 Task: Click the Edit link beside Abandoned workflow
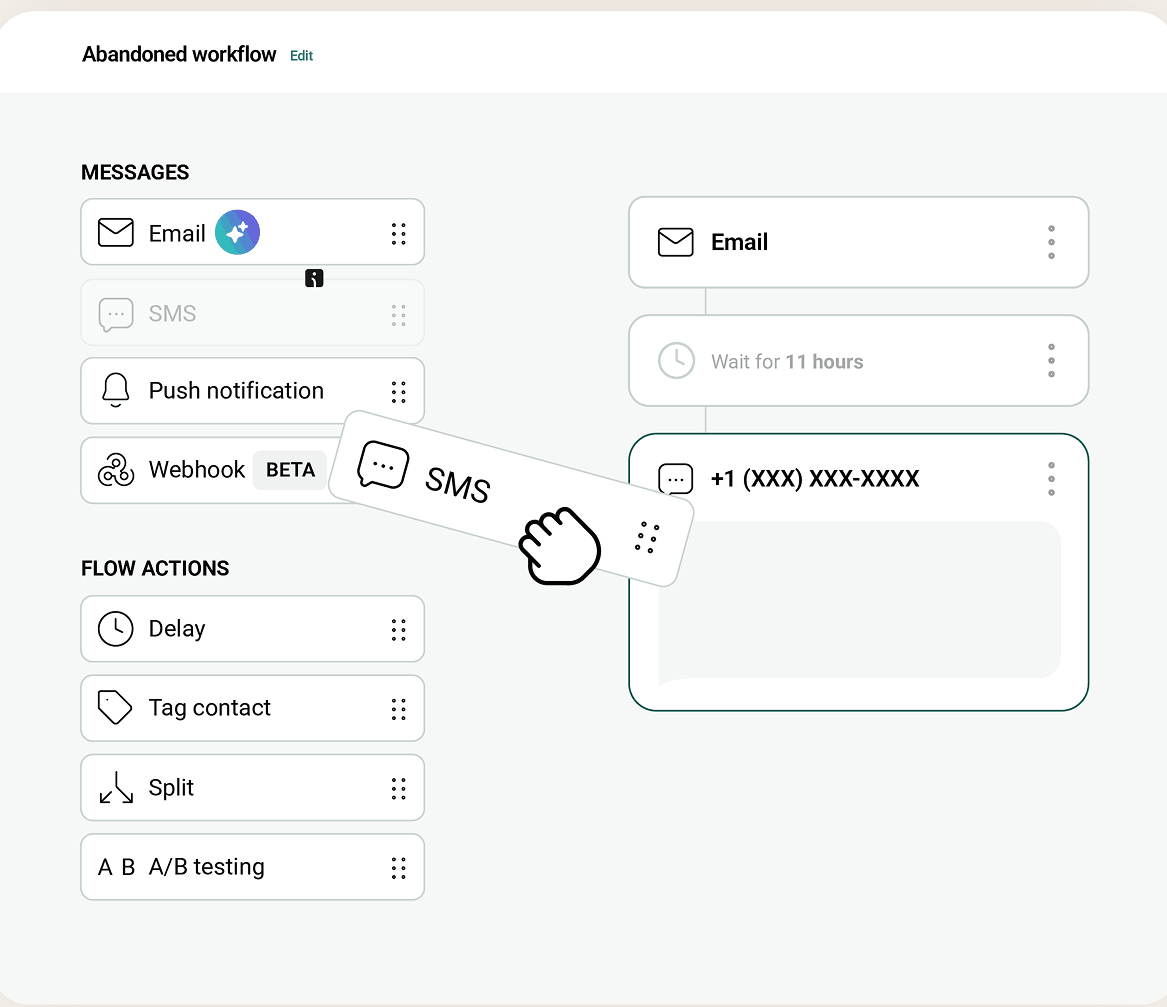[301, 56]
